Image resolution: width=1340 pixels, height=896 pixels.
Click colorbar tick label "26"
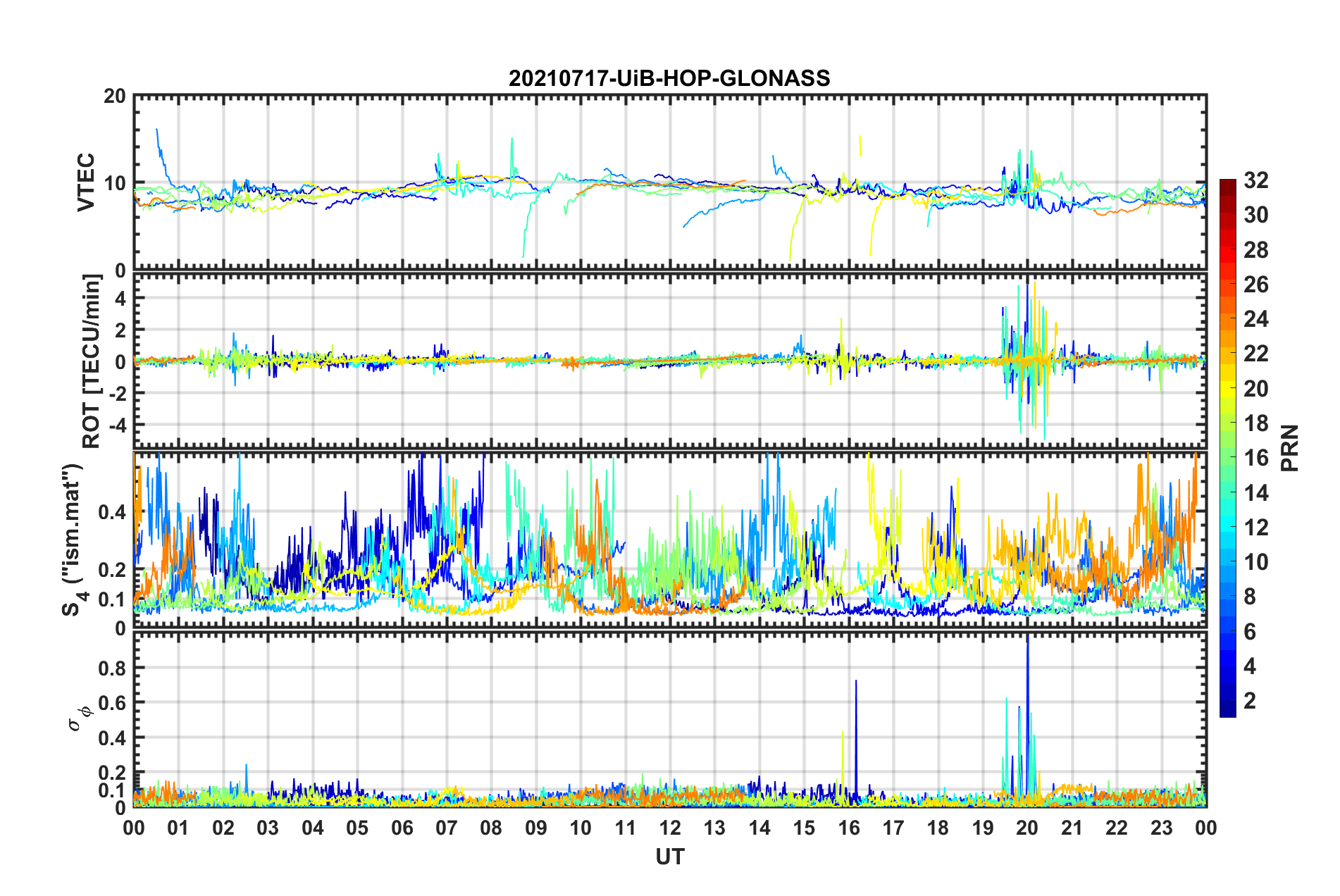click(x=1255, y=285)
